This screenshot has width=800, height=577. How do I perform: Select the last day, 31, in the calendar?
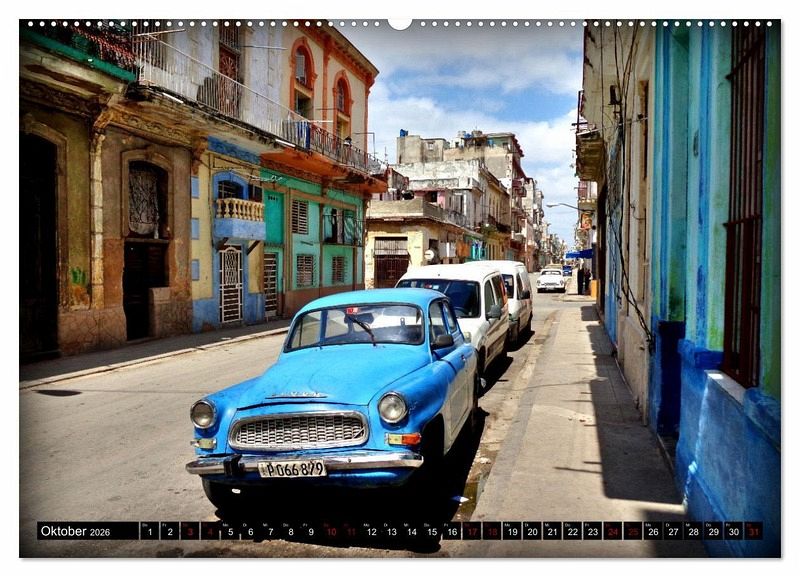[x=753, y=531]
